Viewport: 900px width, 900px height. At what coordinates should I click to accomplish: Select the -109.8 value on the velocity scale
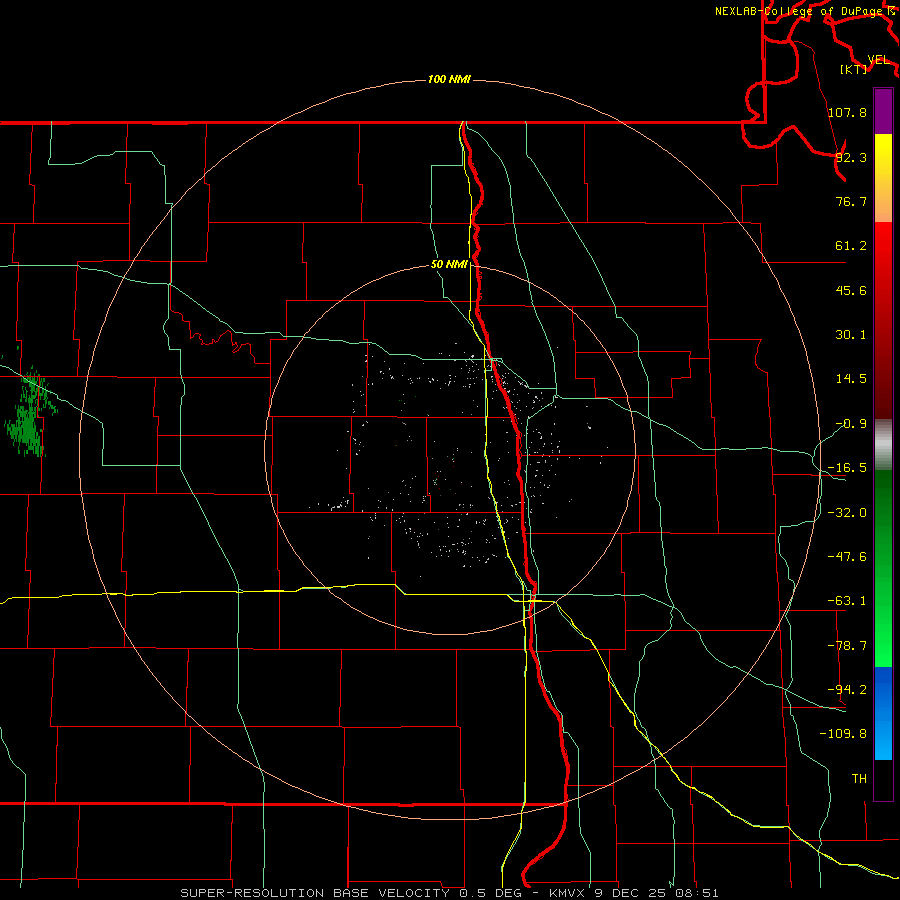pyautogui.click(x=843, y=734)
